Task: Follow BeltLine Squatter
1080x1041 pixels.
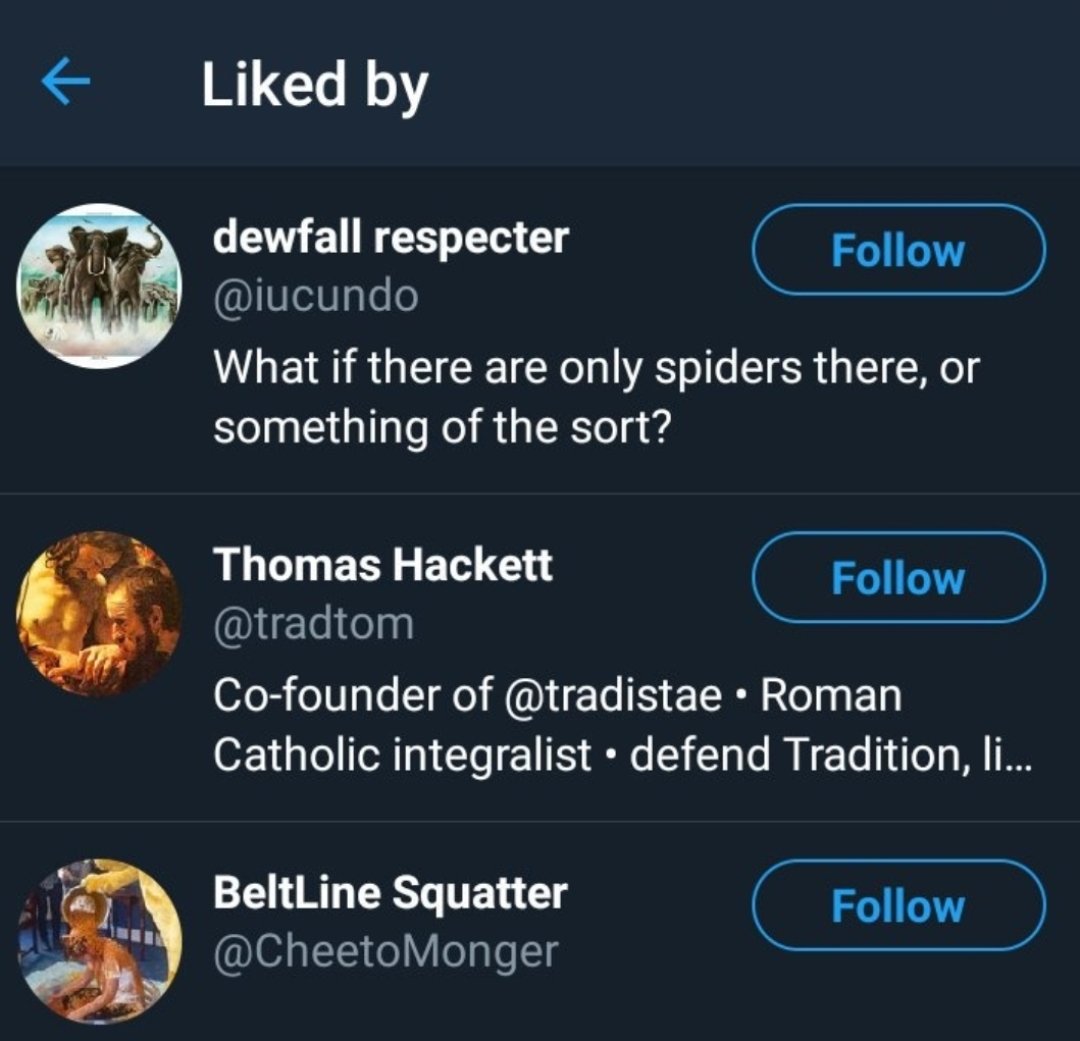Action: [x=898, y=905]
